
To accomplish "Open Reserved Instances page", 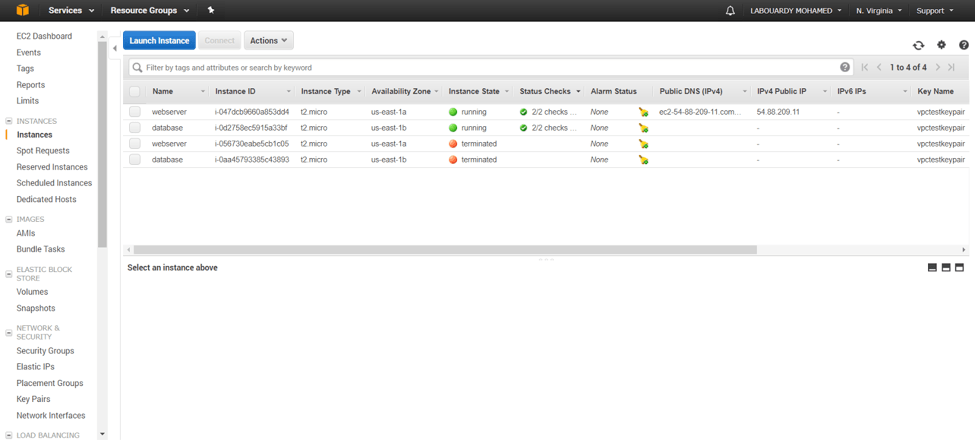I will click(x=52, y=167).
